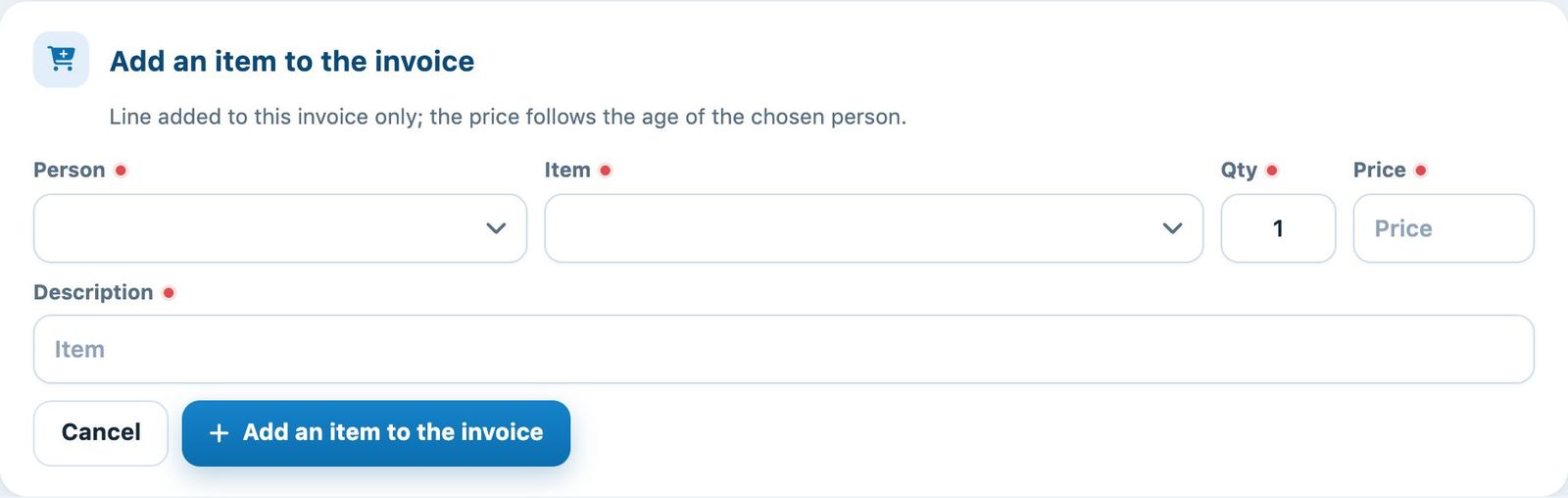
Task: Click the red required dot next to Item
Action: click(606, 171)
